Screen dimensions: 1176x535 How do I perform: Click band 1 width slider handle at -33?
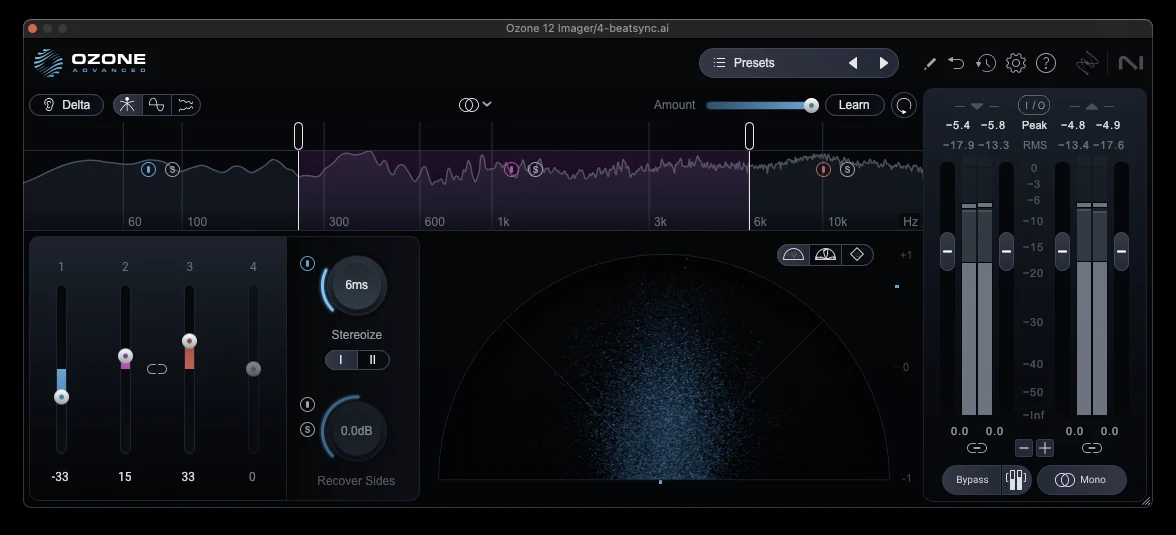tap(62, 397)
